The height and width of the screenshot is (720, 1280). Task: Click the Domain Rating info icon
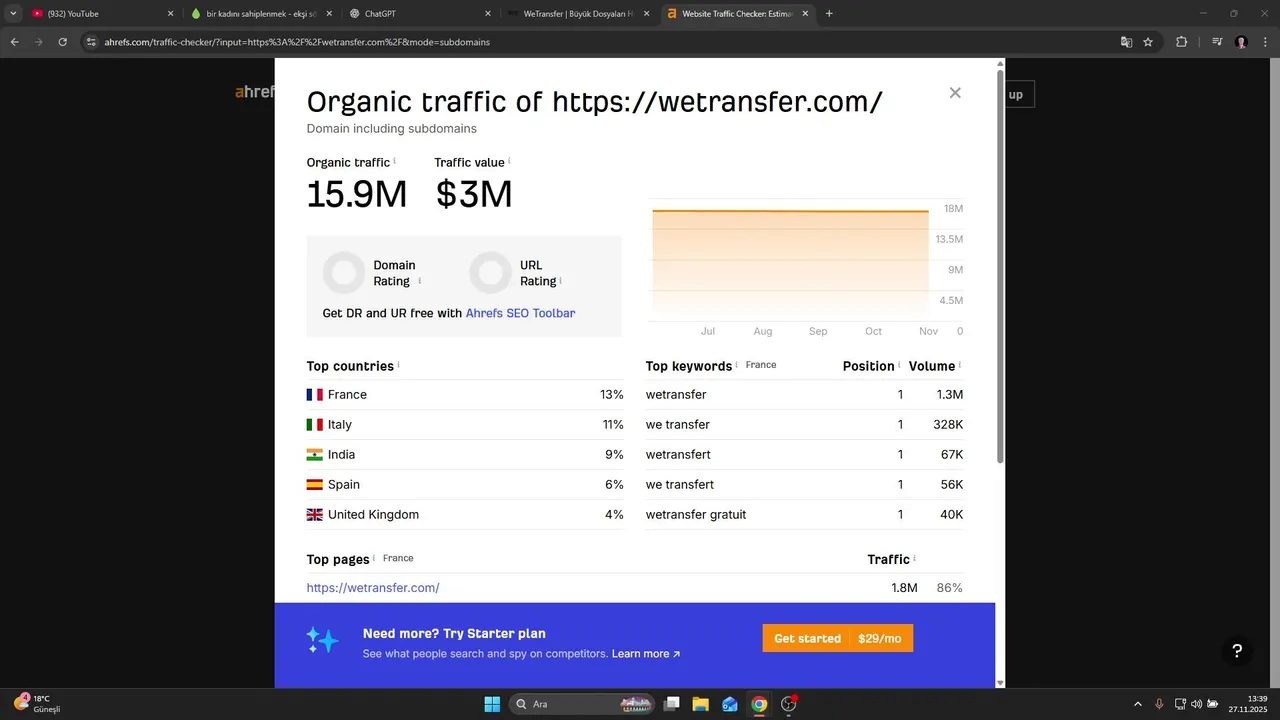tap(419, 281)
